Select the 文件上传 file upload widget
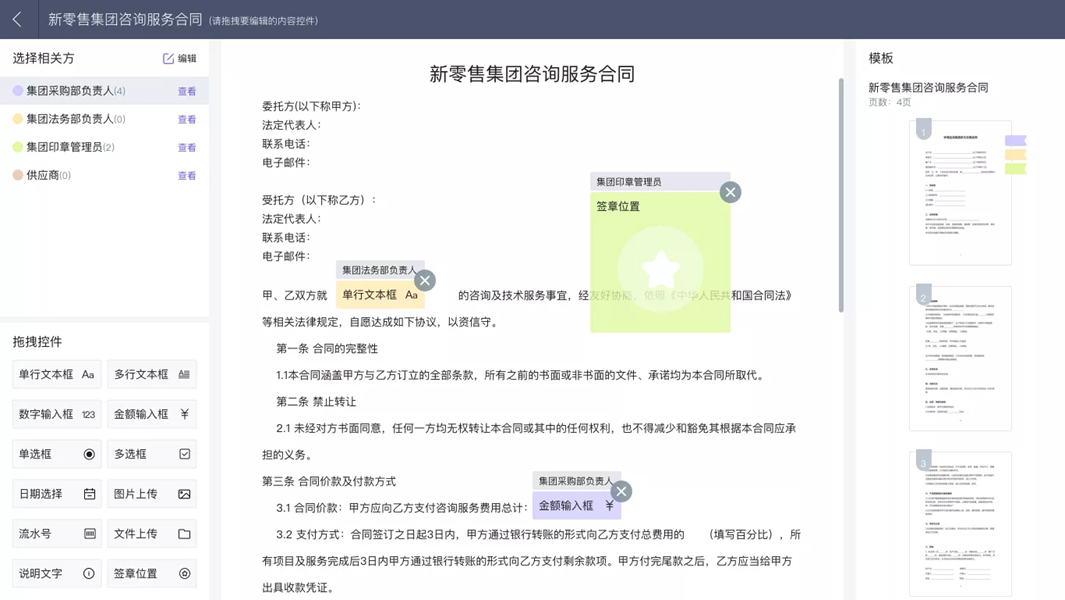This screenshot has width=1065, height=600. [152, 534]
